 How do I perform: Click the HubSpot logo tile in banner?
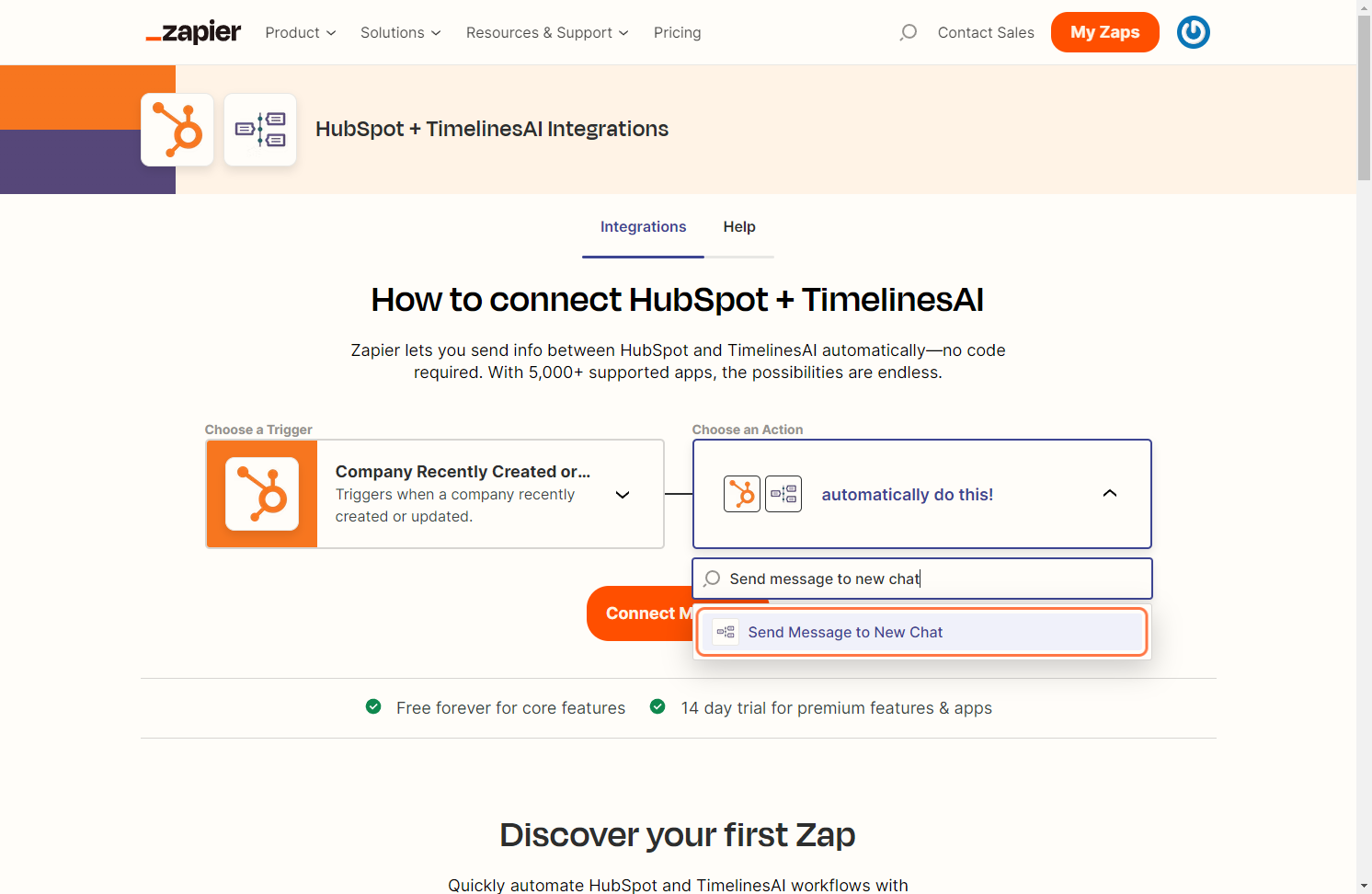177,130
